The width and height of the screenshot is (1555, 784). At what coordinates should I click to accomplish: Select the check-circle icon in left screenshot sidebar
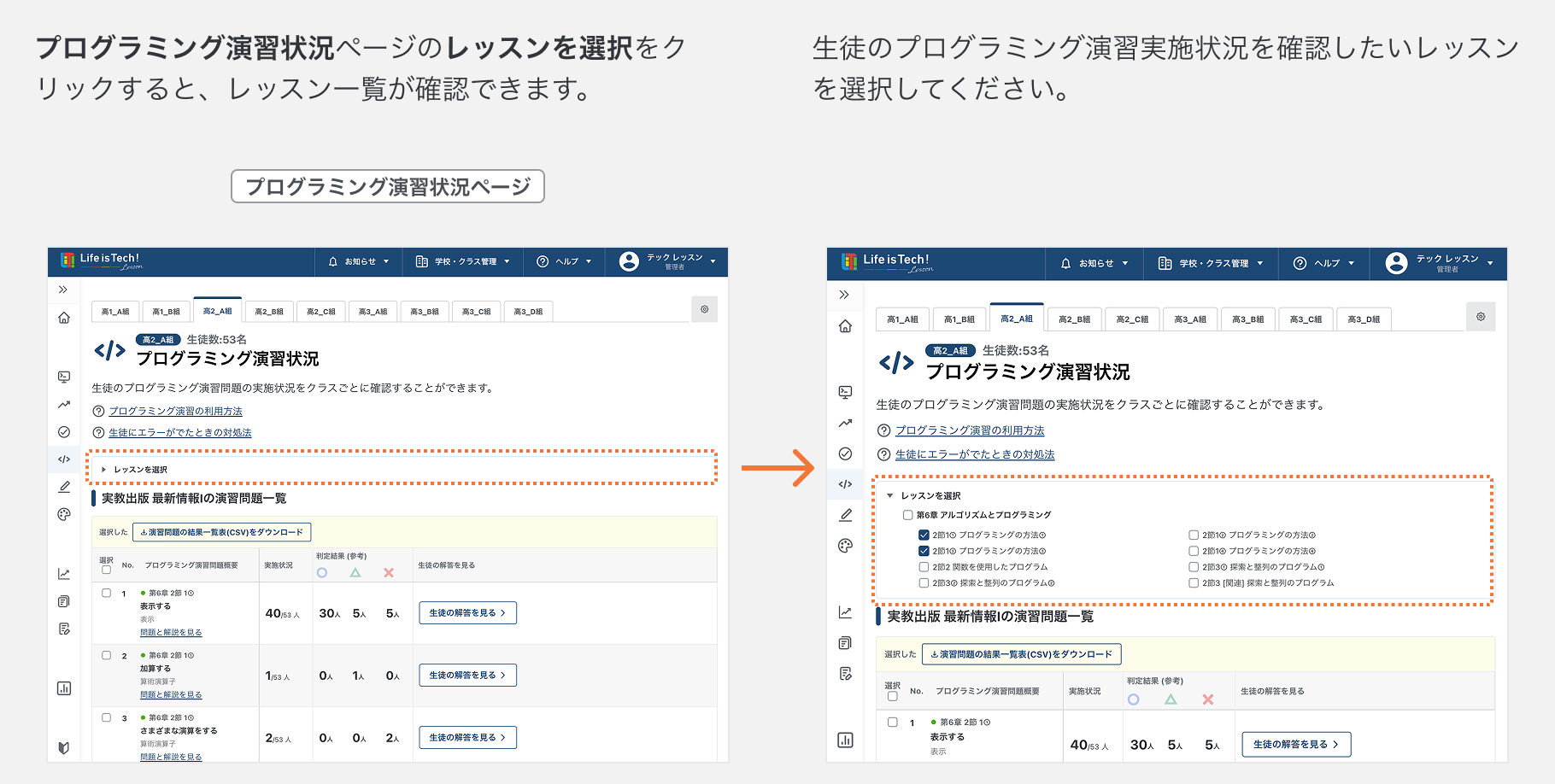64,432
